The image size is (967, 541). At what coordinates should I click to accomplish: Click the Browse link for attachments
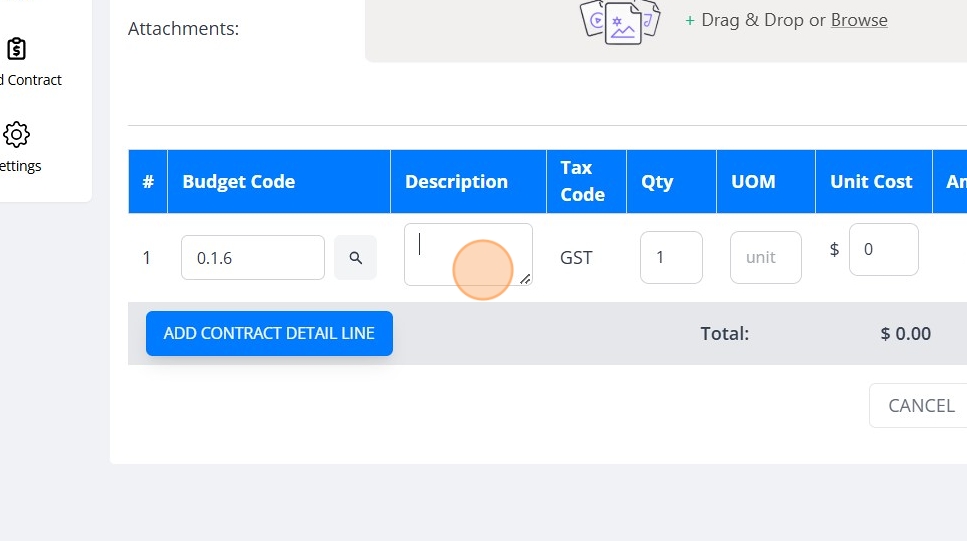pos(859,20)
